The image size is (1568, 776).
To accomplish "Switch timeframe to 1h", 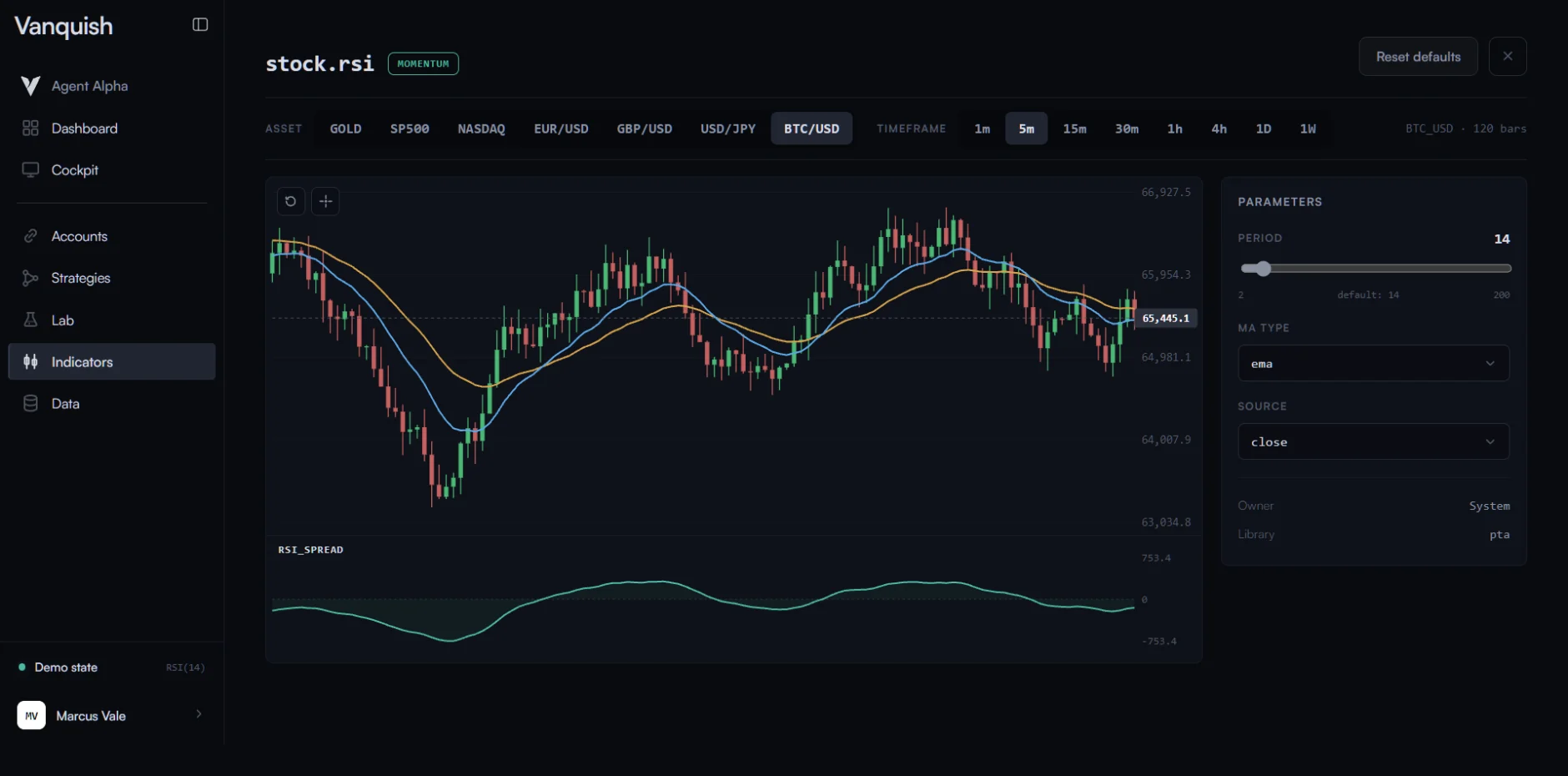I will coord(1174,128).
